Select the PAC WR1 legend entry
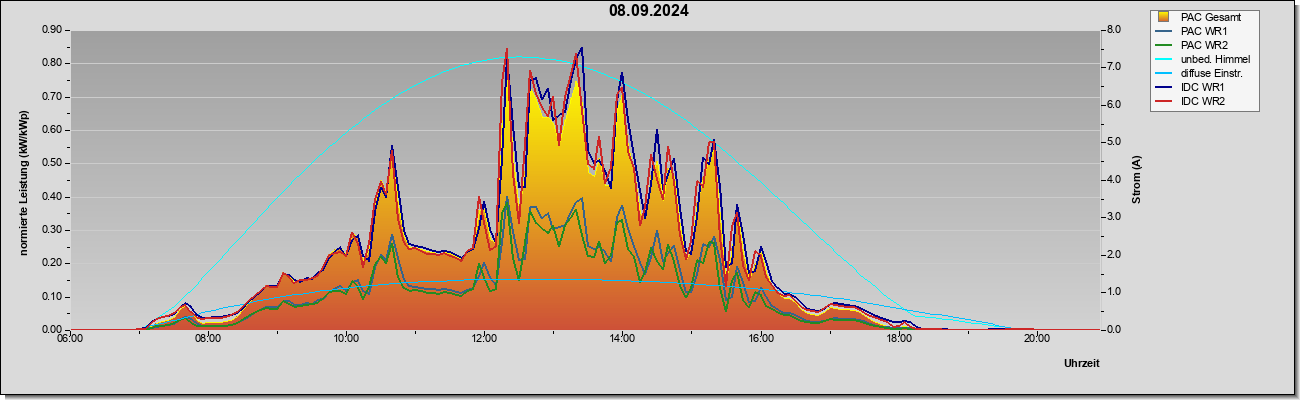1300x400 pixels. (x=1202, y=31)
